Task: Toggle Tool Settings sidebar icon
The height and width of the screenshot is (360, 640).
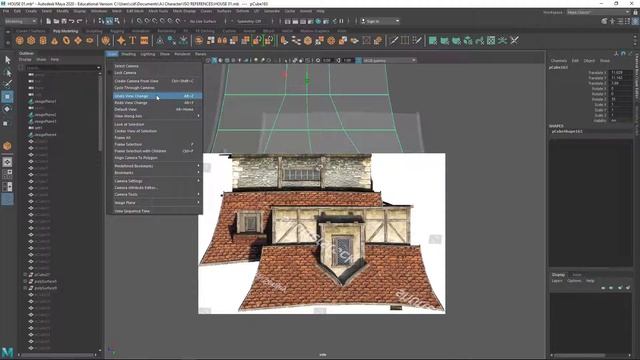Action: point(628,21)
